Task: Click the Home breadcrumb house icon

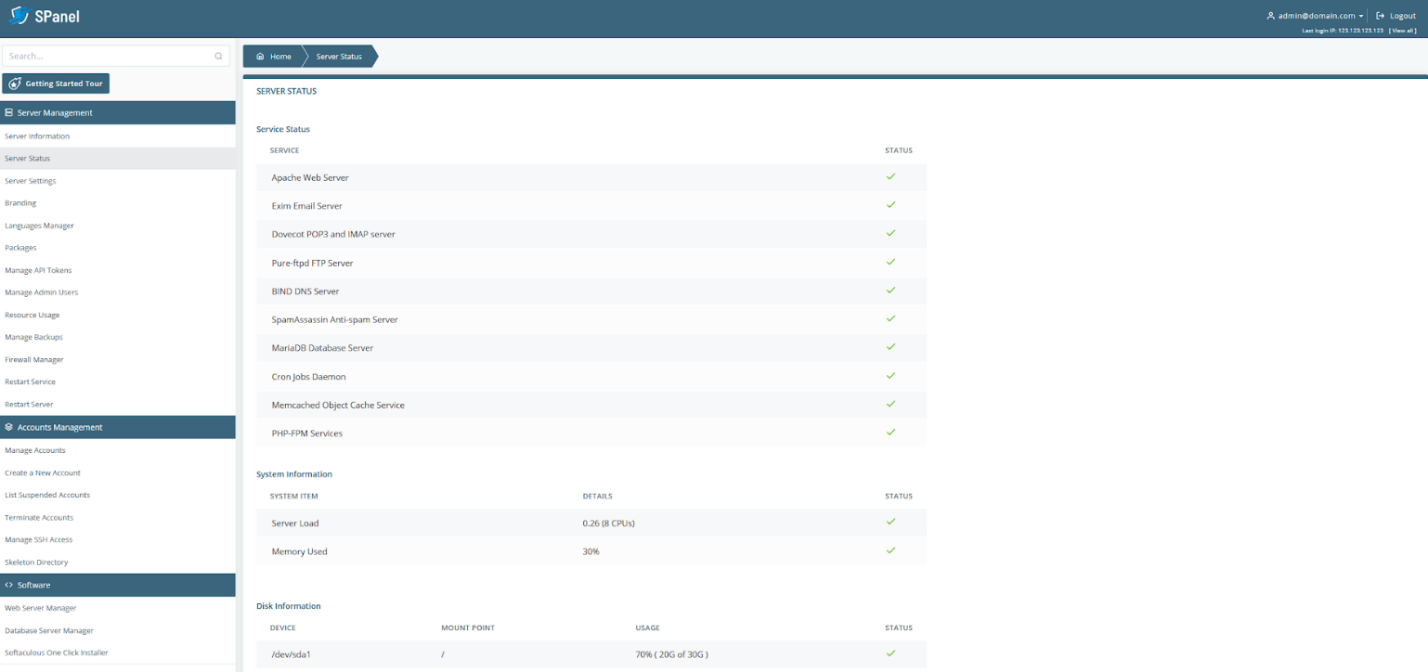Action: coord(259,56)
